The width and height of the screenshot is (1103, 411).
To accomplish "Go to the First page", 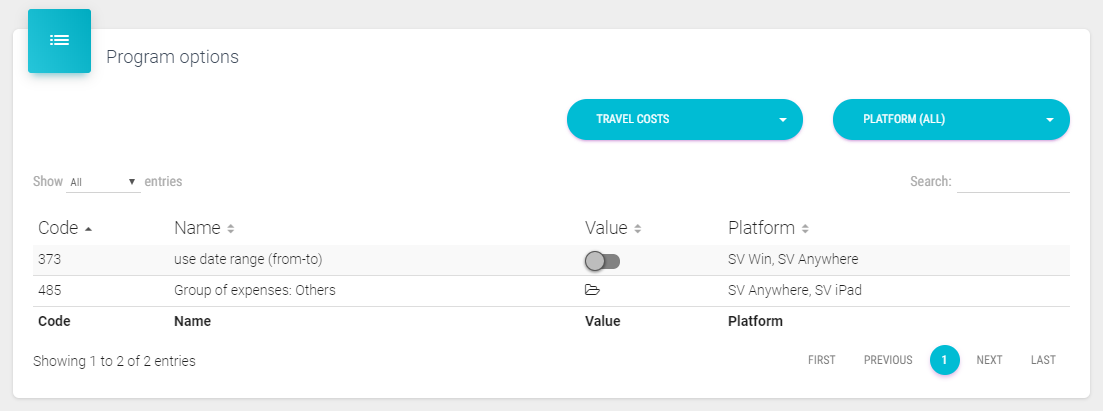I will pyautogui.click(x=821, y=360).
